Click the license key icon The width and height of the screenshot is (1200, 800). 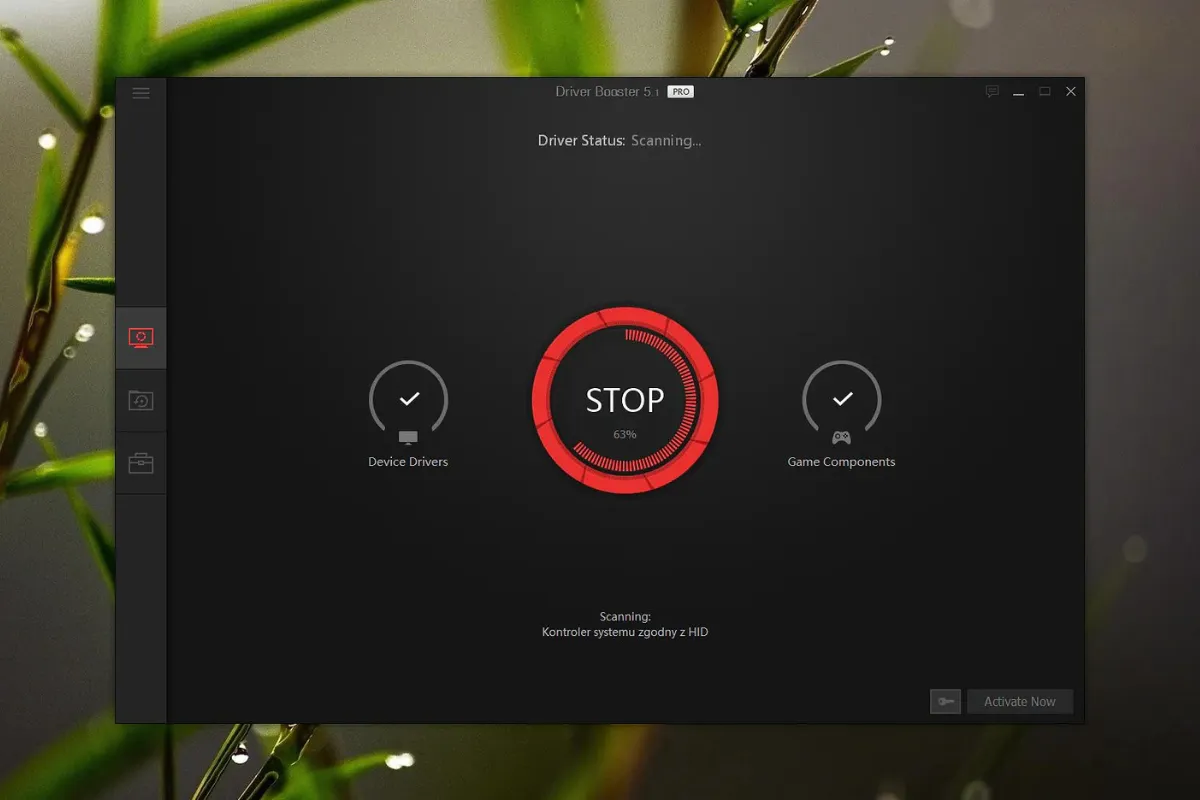[x=945, y=702]
